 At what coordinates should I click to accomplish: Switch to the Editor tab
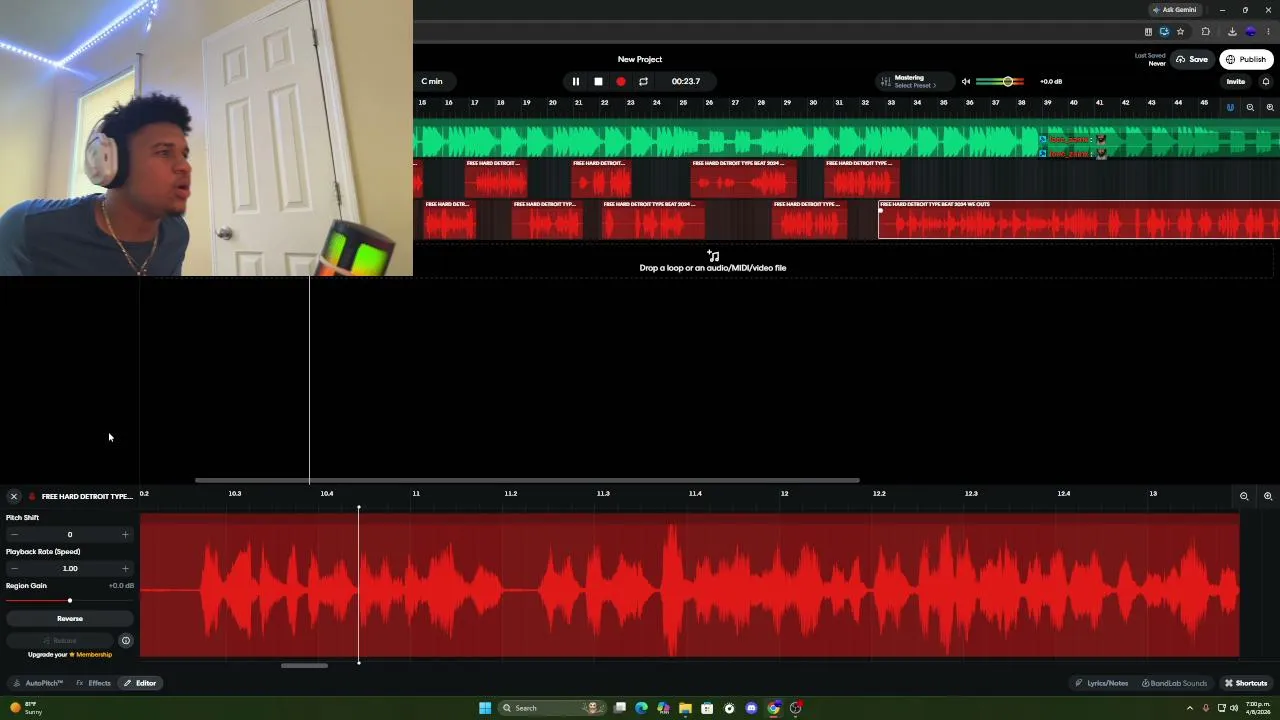coord(140,683)
